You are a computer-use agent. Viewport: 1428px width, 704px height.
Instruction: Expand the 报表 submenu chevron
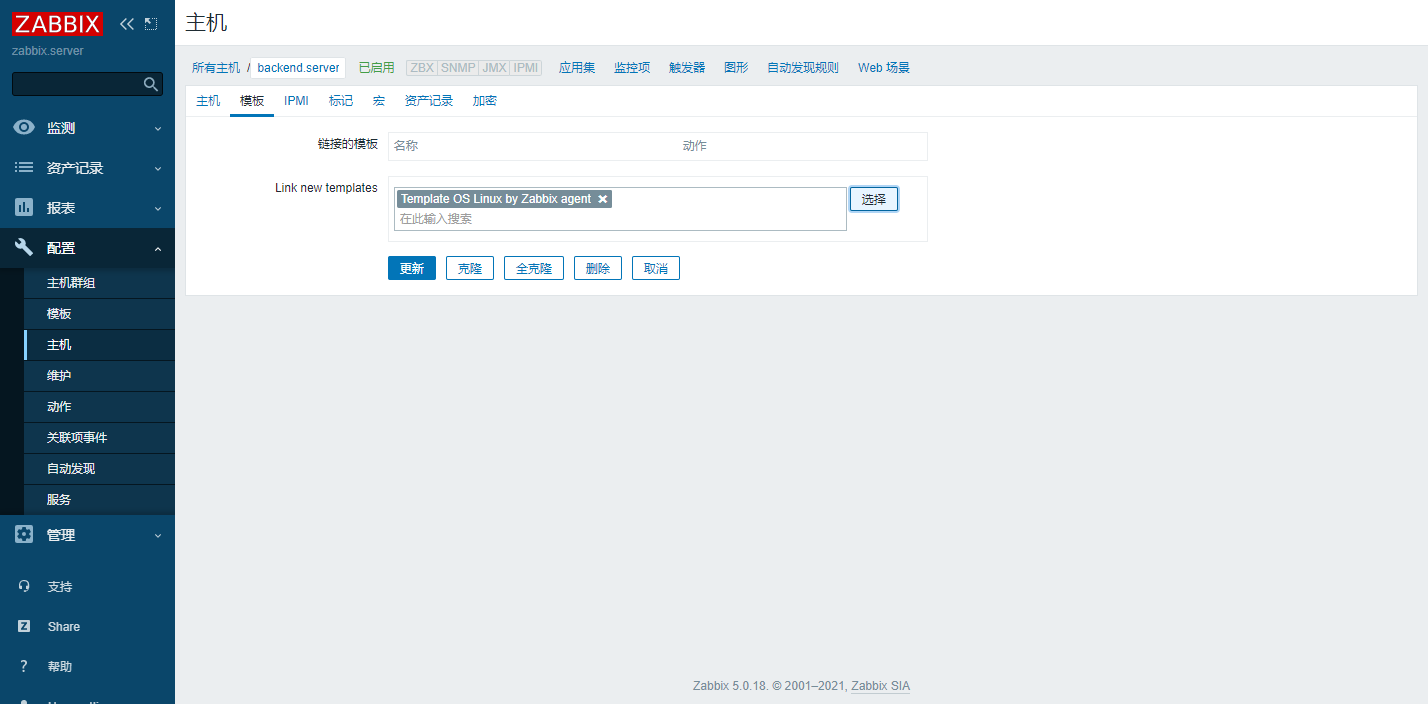[x=157, y=207]
